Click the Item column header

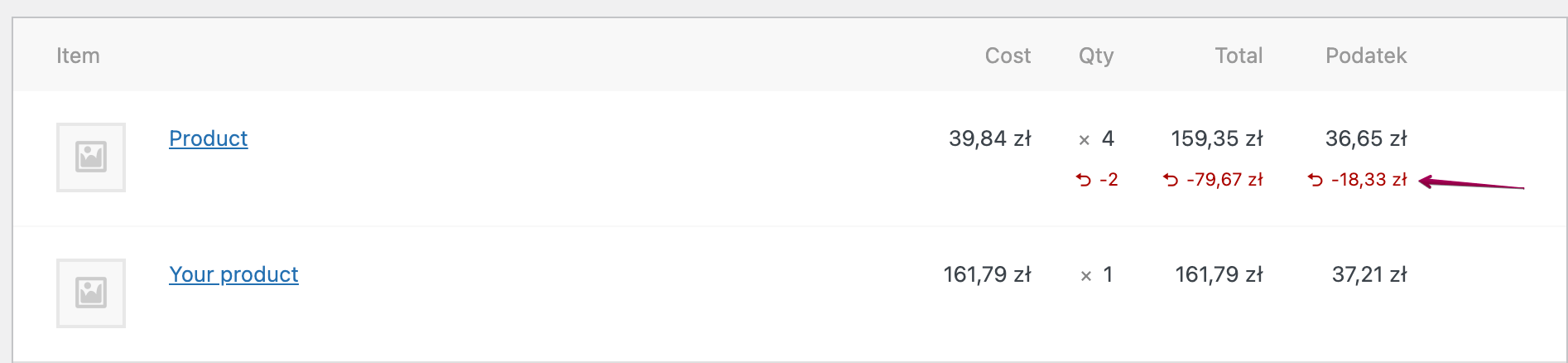(78, 56)
